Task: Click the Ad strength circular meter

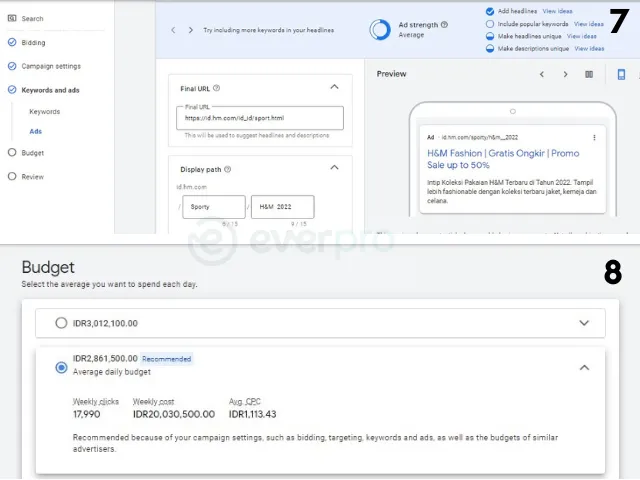Action: (380, 30)
